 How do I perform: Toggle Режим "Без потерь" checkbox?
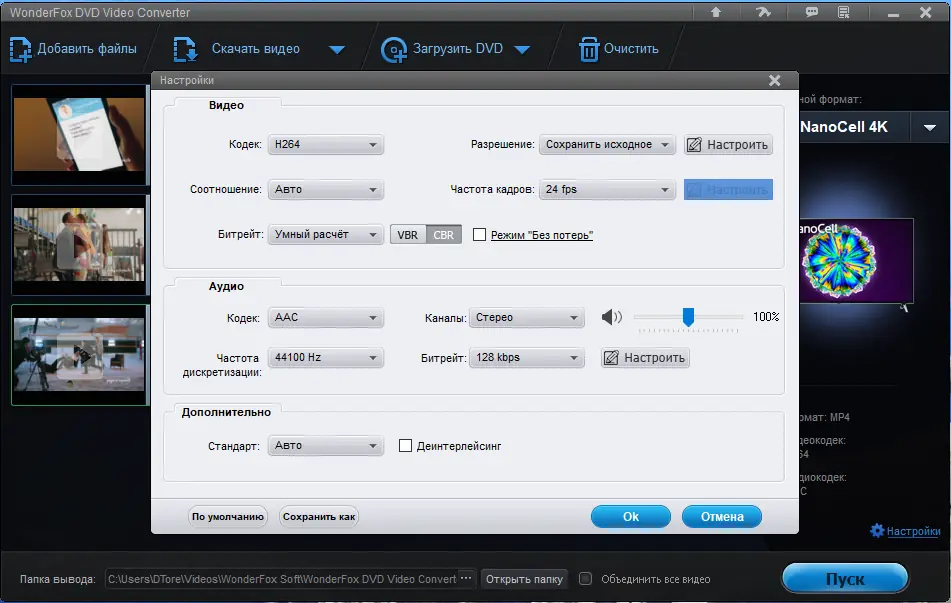[479, 234]
